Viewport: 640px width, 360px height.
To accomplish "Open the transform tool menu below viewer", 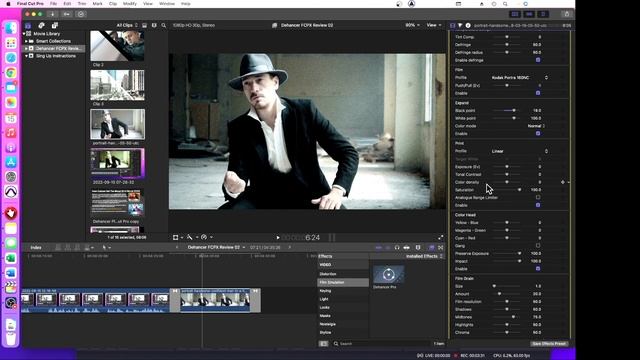I will pos(177,237).
